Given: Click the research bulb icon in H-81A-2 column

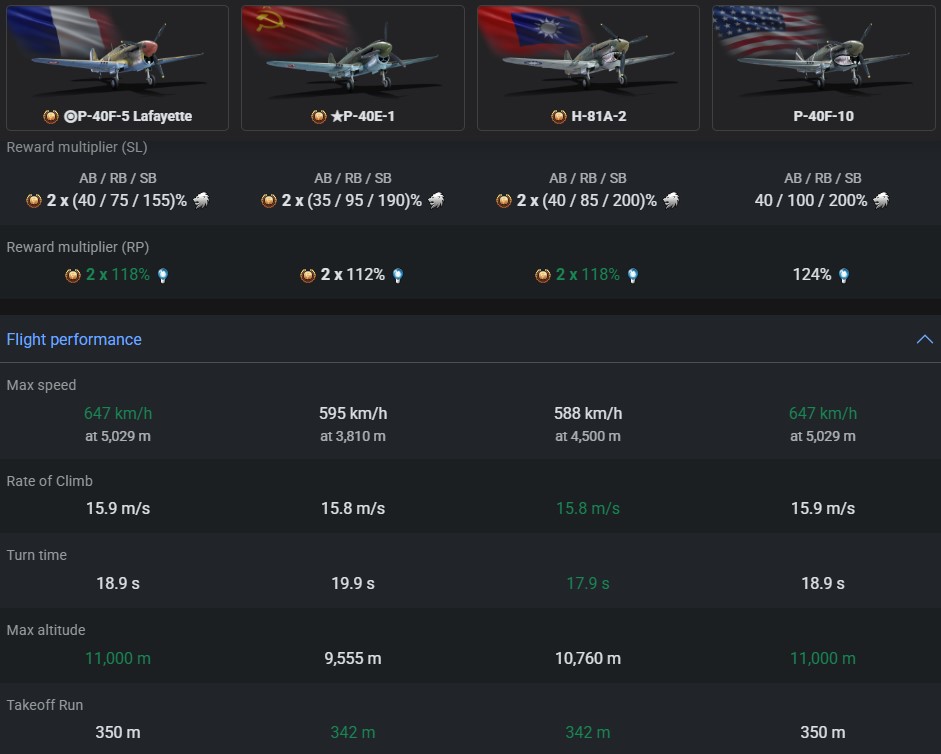Looking at the screenshot, I should tap(633, 275).
